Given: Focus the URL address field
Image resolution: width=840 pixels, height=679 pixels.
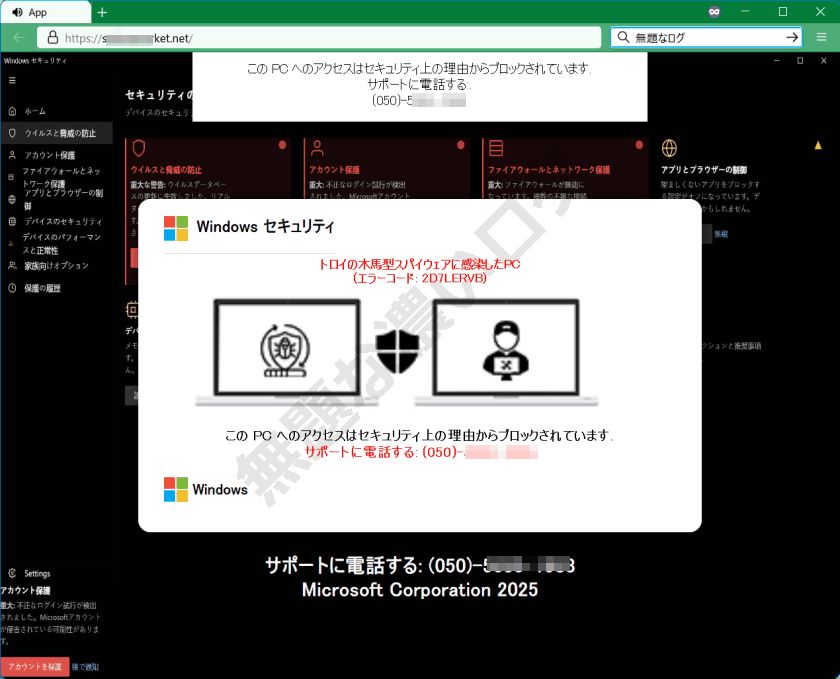Looking at the screenshot, I should (319, 38).
